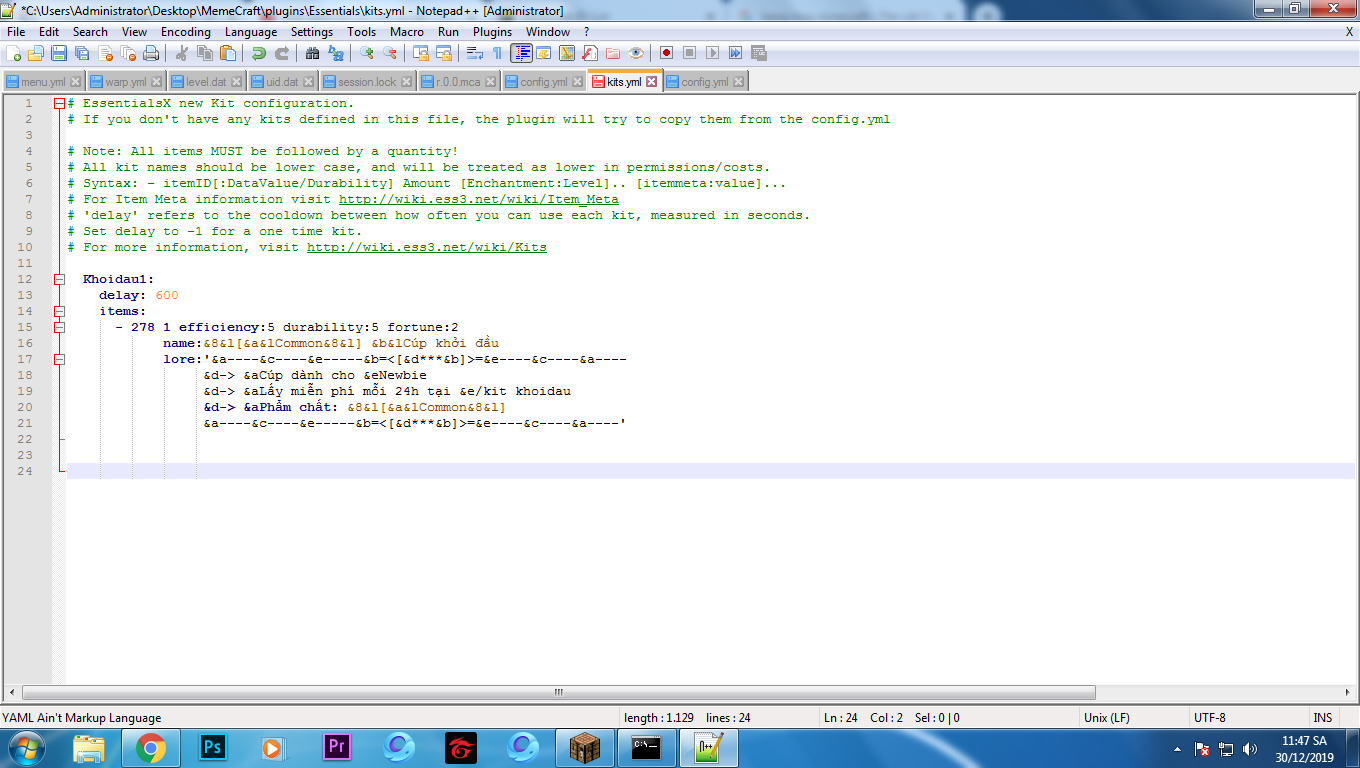Collapse the Khoidau1 block fold marker
Viewport: 1360px width, 768px height.
point(59,279)
